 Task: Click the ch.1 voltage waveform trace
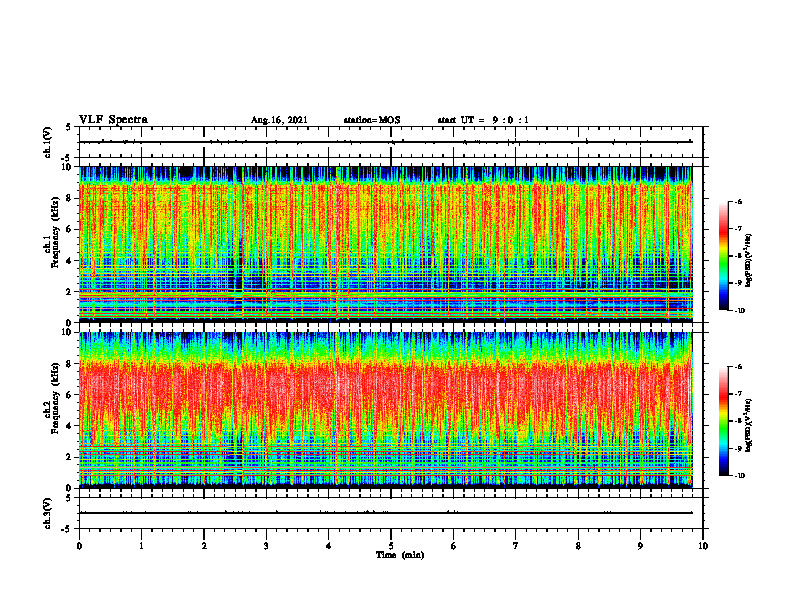pyautogui.click(x=386, y=142)
